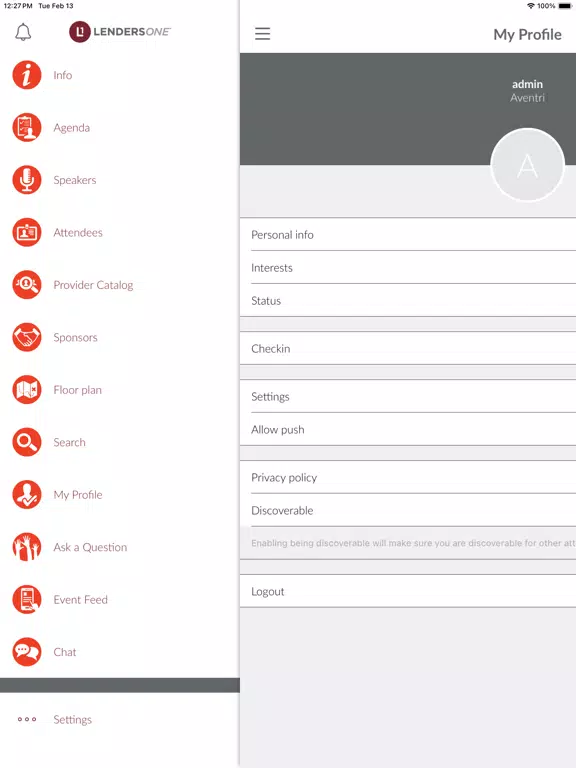Viewport: 576px width, 768px height.
Task: Tap the Speakers microphone icon
Action: (x=27, y=180)
